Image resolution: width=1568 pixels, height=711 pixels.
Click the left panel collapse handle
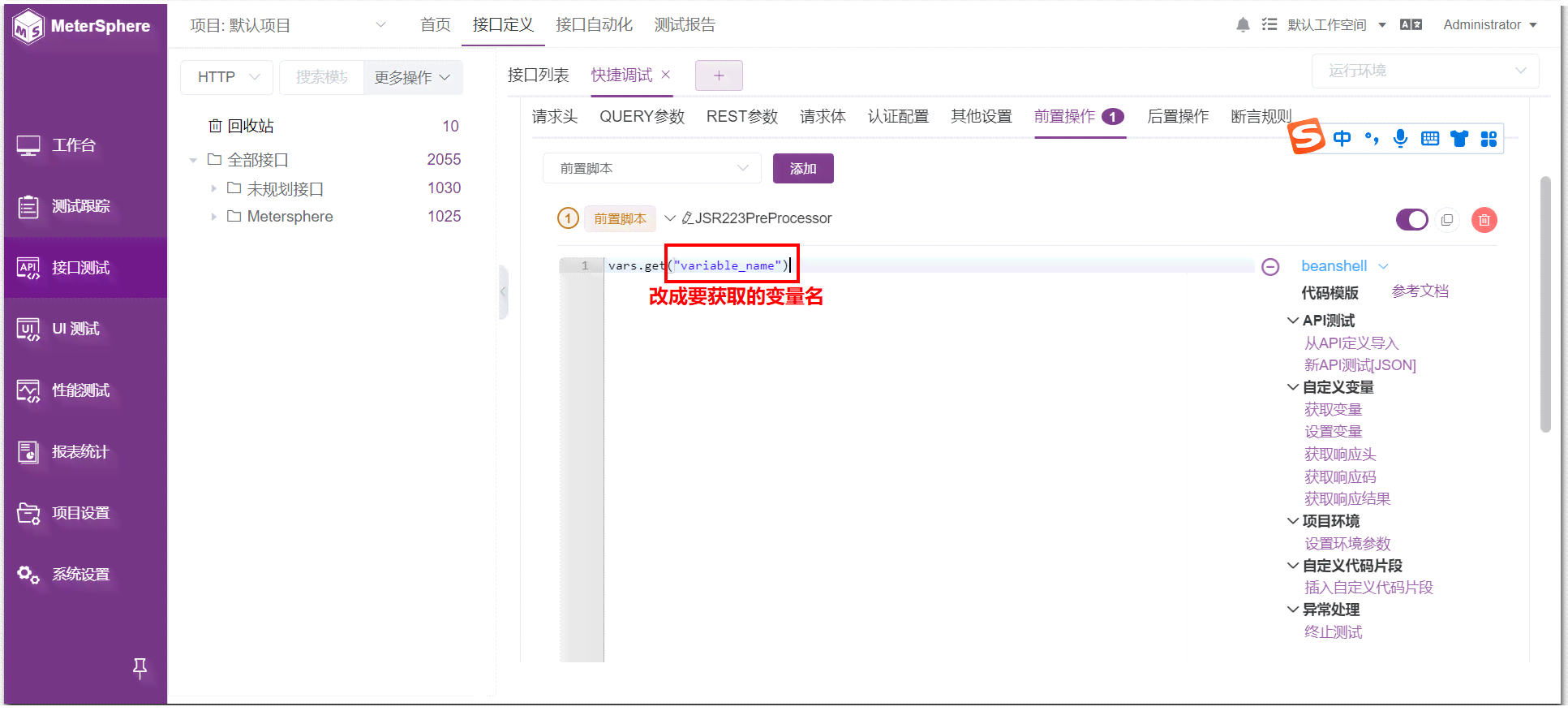coord(503,291)
